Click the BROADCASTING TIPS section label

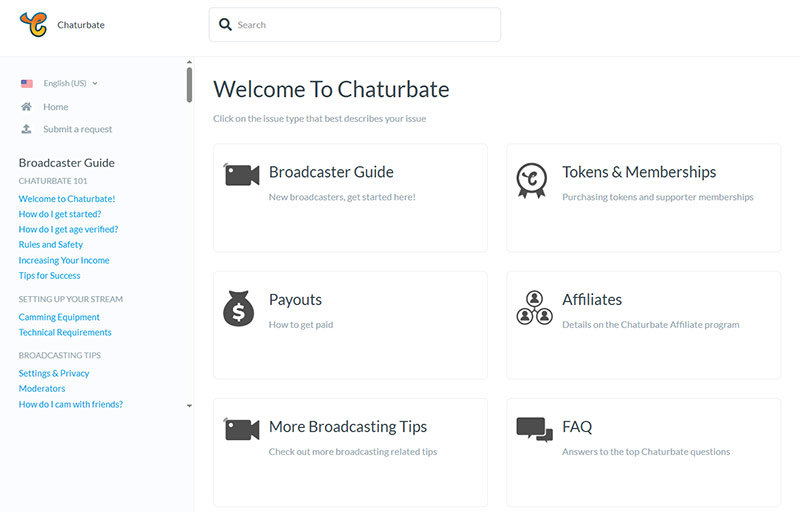point(60,355)
